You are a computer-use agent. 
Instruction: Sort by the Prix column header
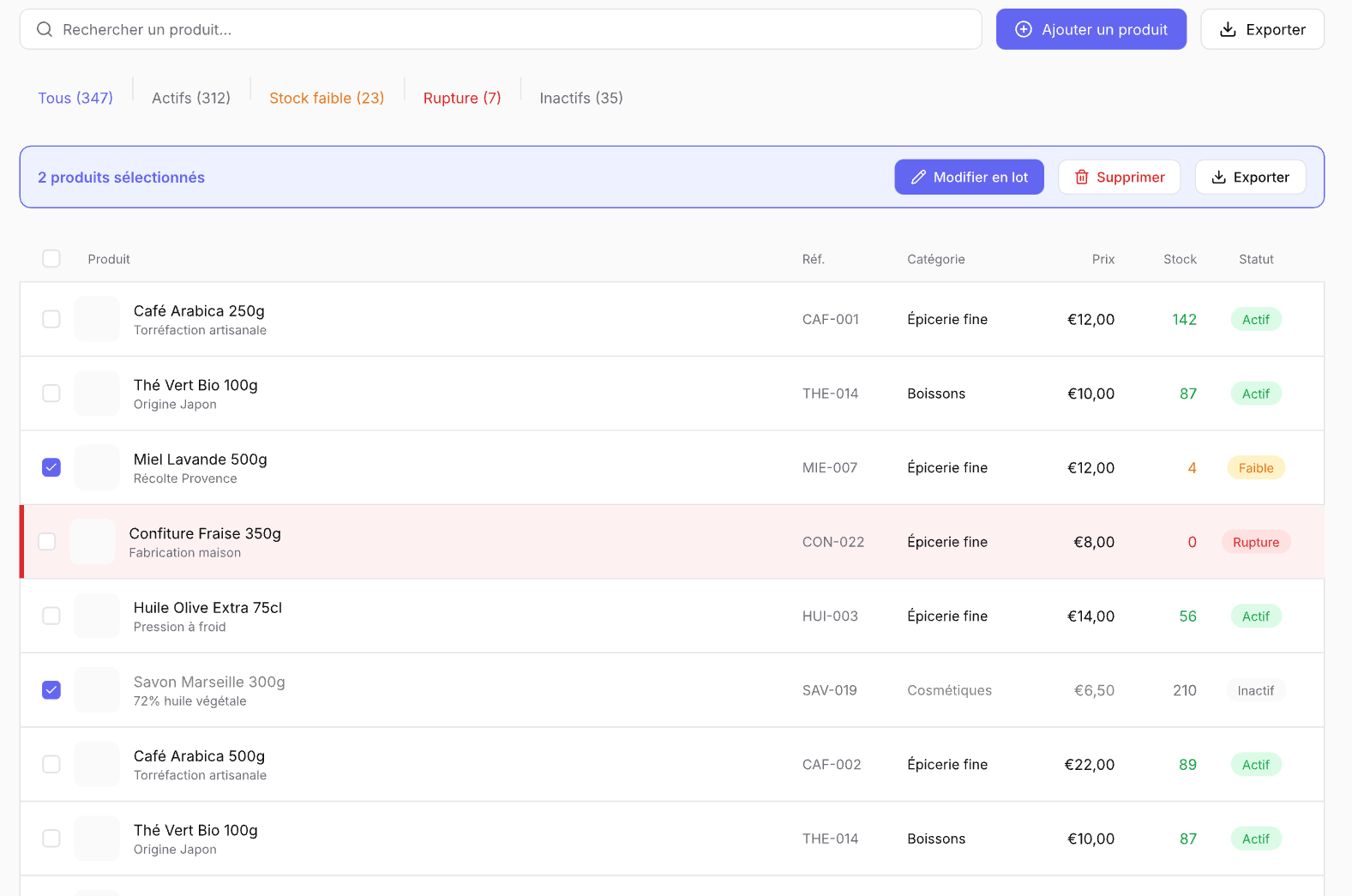1103,259
